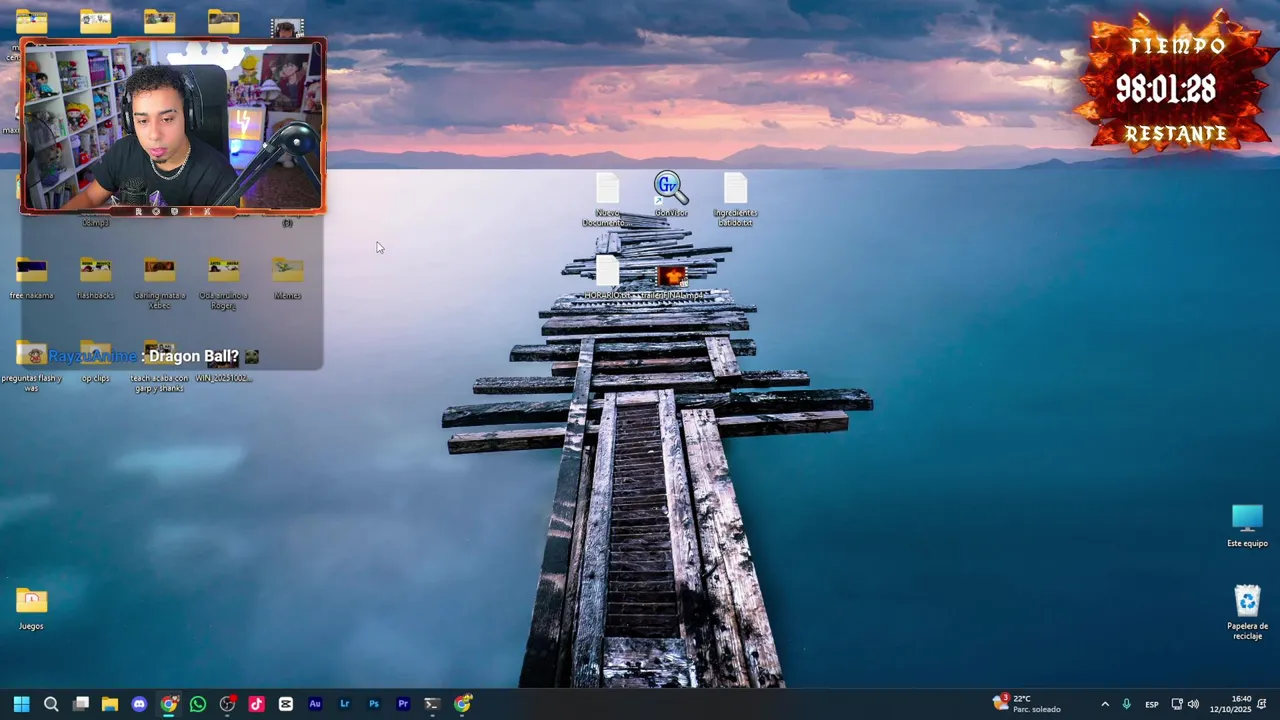Screen dimensions: 1280x720
Task: Select the WIN_20251002 video file
Action: click(x=223, y=361)
